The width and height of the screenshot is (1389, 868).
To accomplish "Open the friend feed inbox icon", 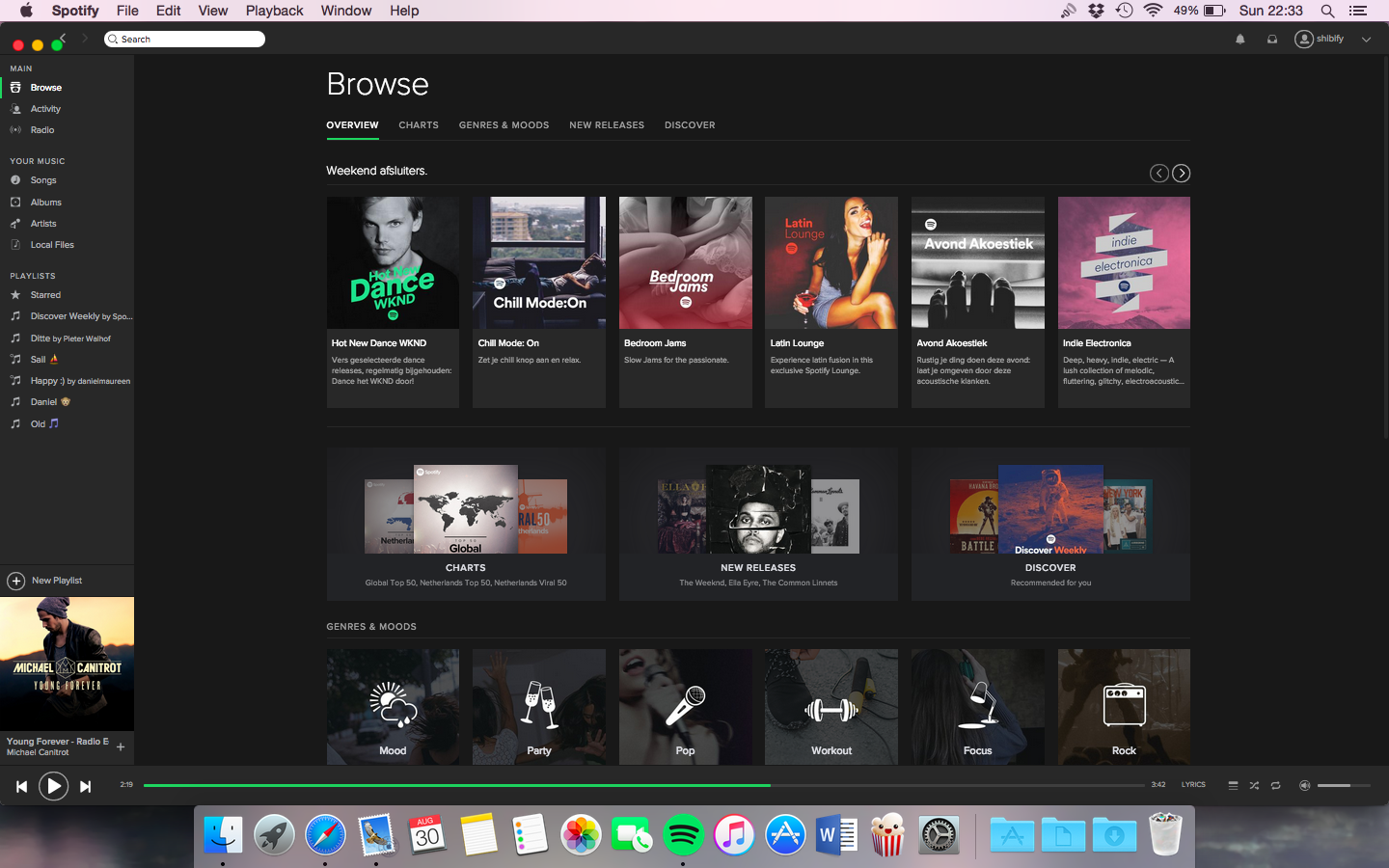I will [1272, 40].
